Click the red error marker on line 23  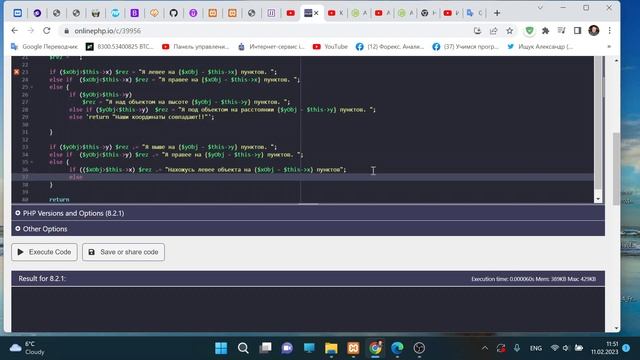(x=16, y=72)
